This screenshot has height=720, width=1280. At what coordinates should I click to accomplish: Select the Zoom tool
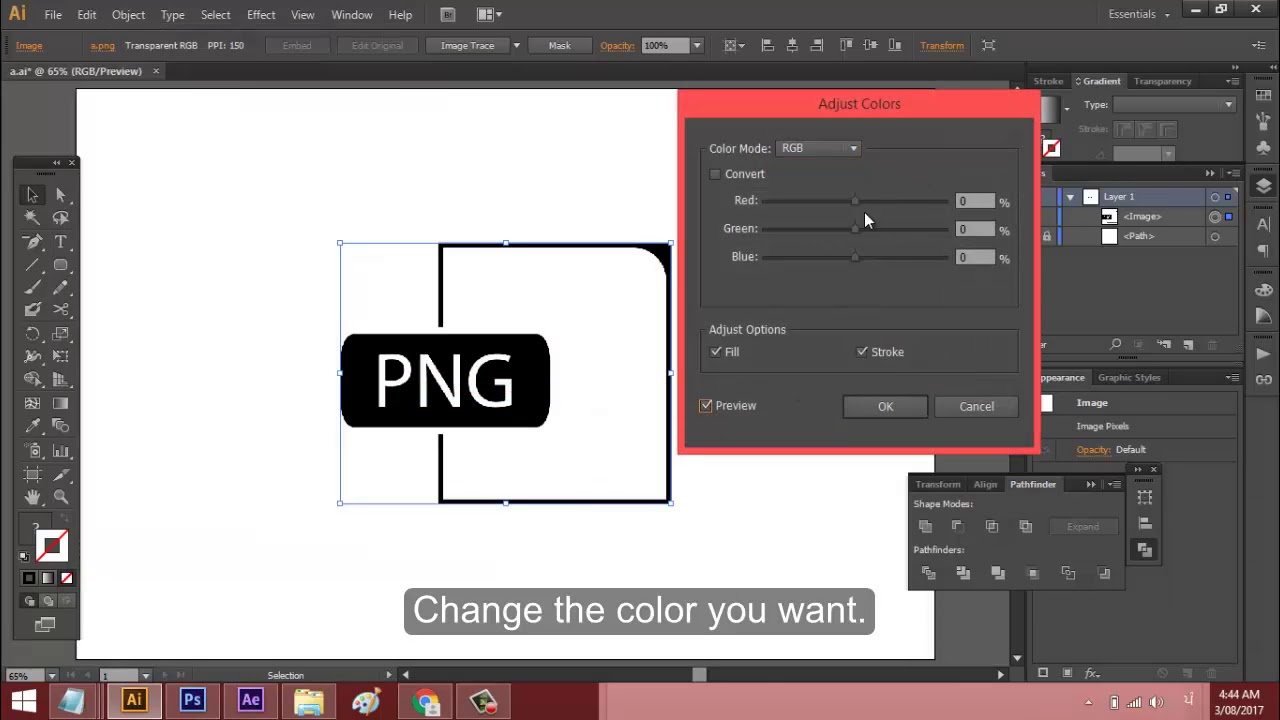(x=60, y=497)
